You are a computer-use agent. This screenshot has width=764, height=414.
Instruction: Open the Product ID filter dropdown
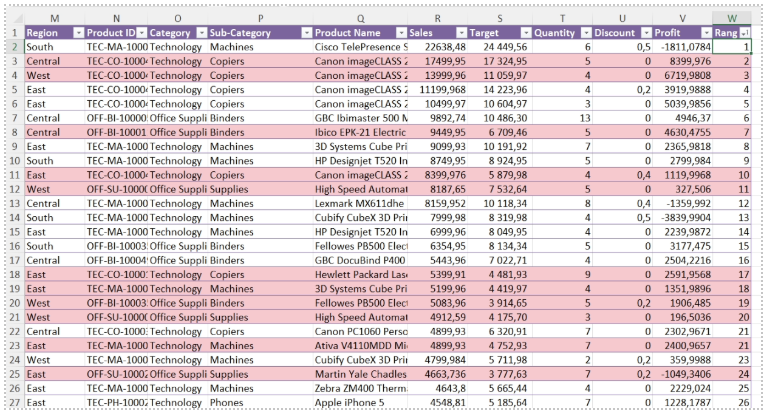pyautogui.click(x=141, y=33)
